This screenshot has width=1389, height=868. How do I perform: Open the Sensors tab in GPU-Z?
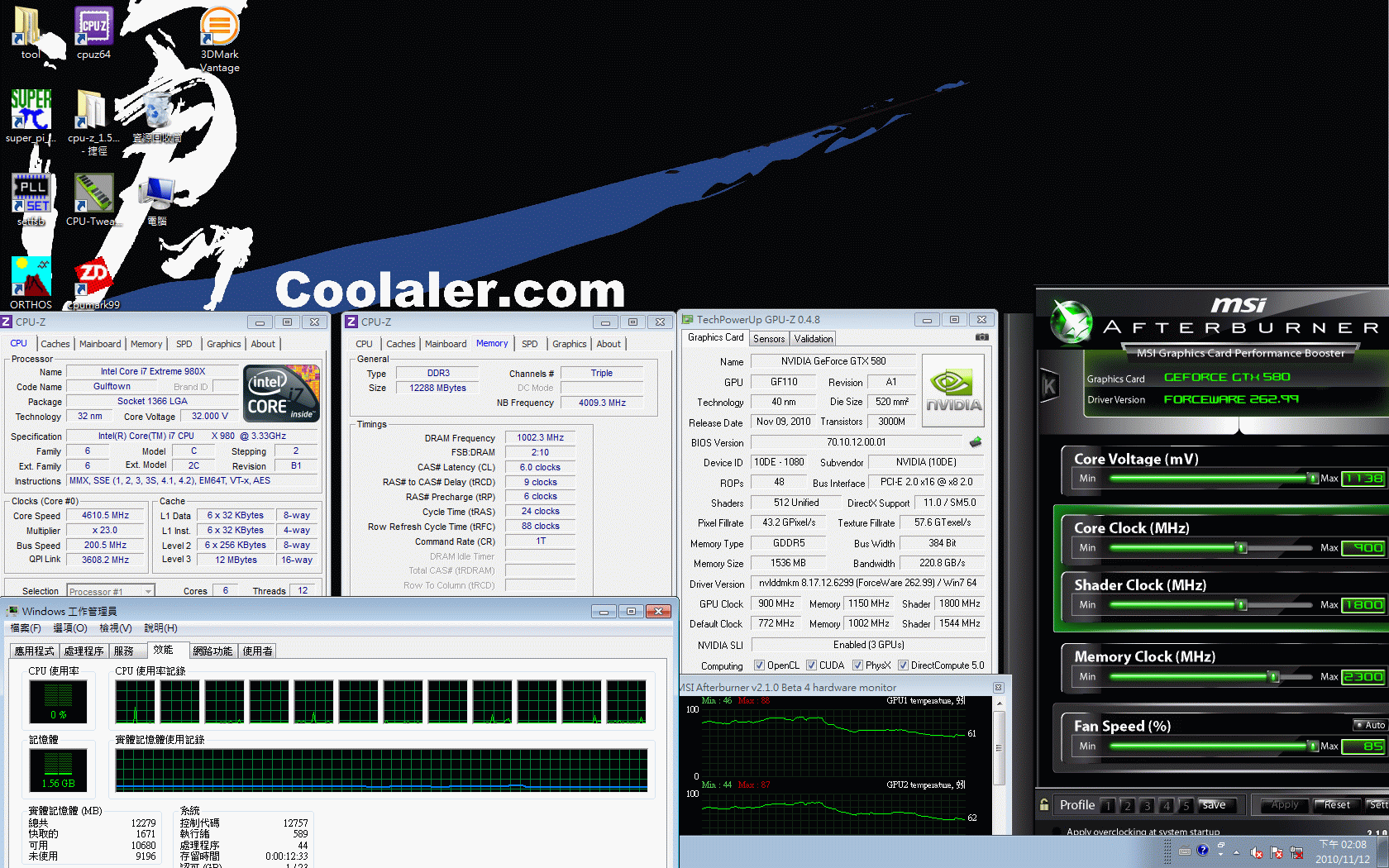(x=769, y=339)
